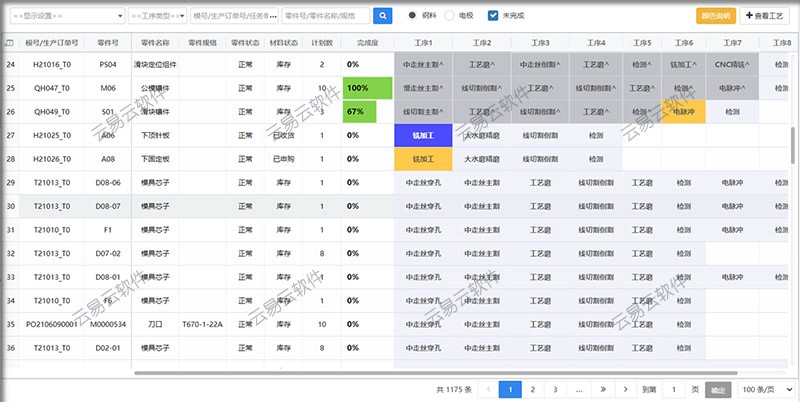The image size is (800, 402).
Task: Click the CNC精铣^ cell in row H21016_T0
Action: 732,64
